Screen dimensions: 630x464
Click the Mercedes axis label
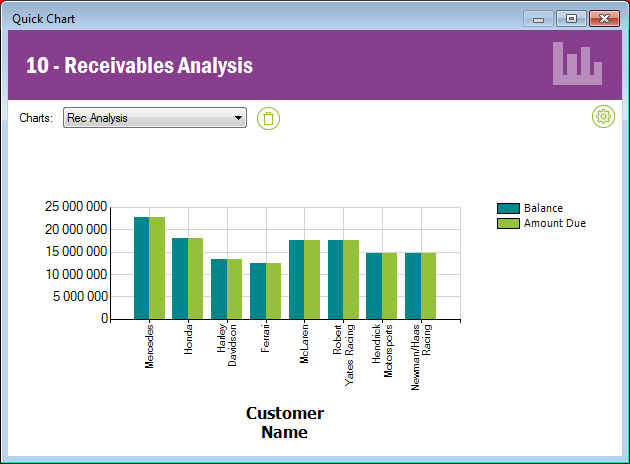[x=149, y=347]
